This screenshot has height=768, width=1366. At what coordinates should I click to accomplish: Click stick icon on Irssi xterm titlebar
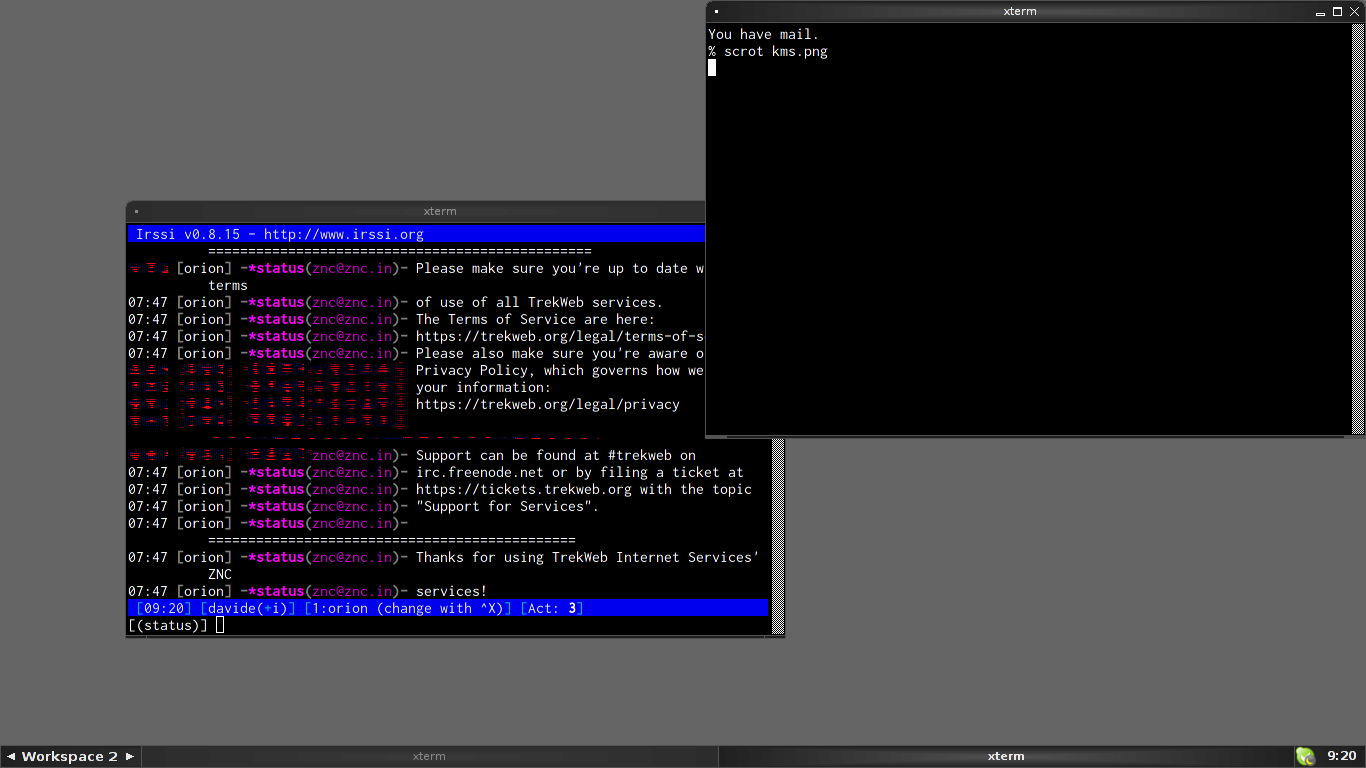pos(136,212)
